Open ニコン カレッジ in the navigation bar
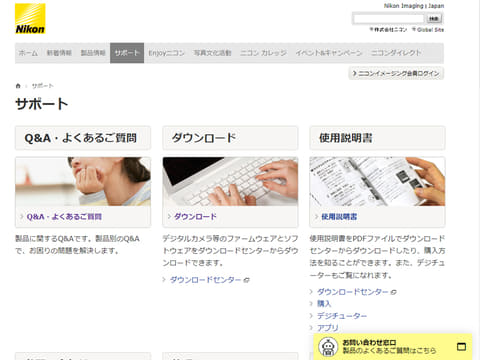480x360 pixels. [x=263, y=53]
